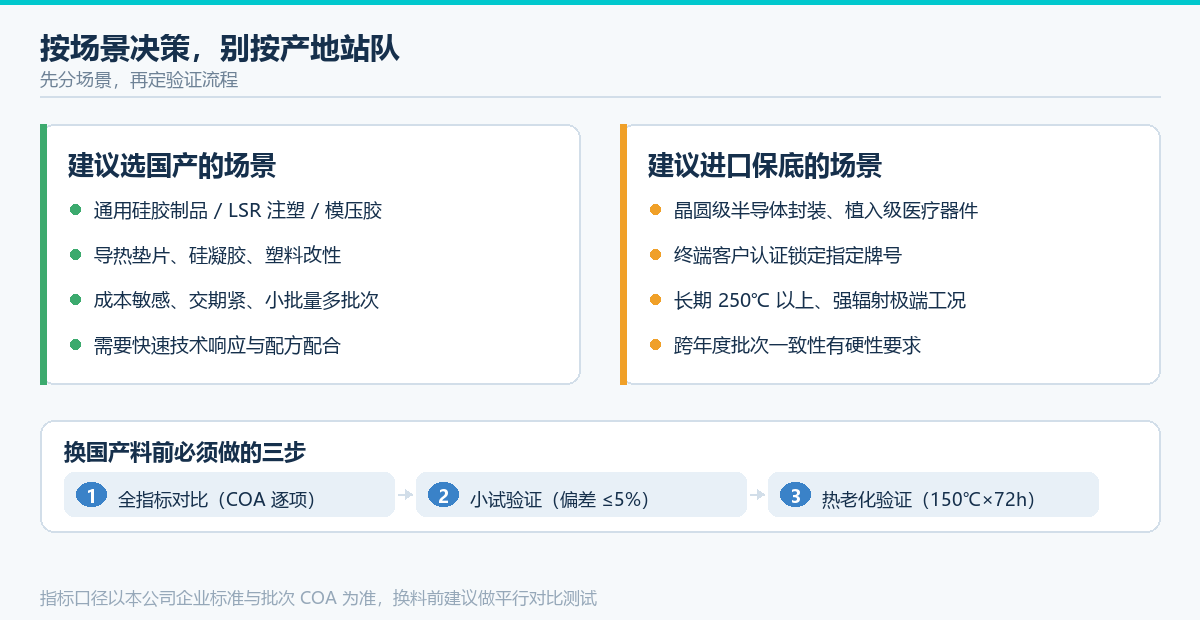Click the blue number 1 badge

91,495
